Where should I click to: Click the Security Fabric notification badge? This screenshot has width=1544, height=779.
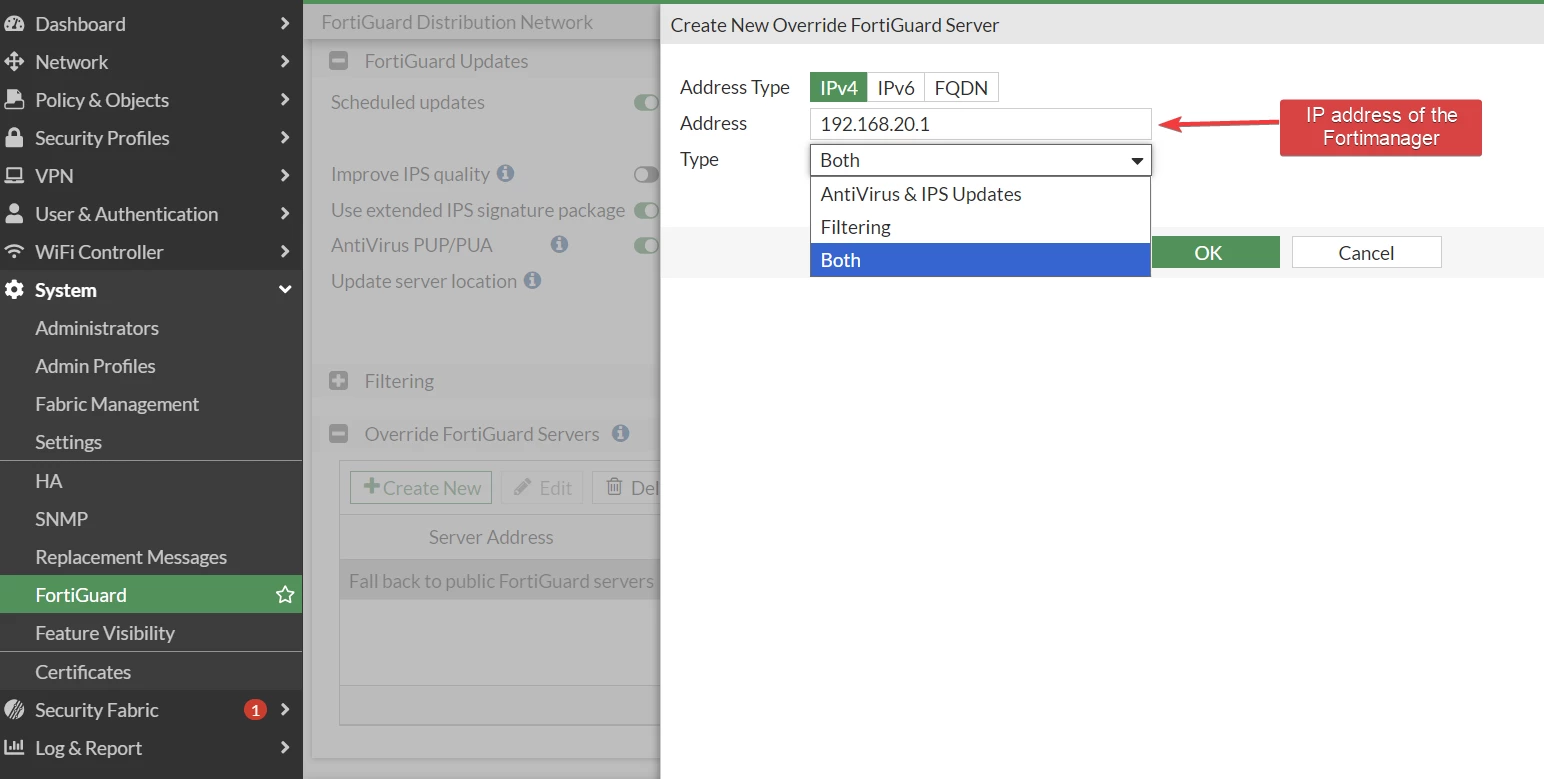click(x=255, y=710)
